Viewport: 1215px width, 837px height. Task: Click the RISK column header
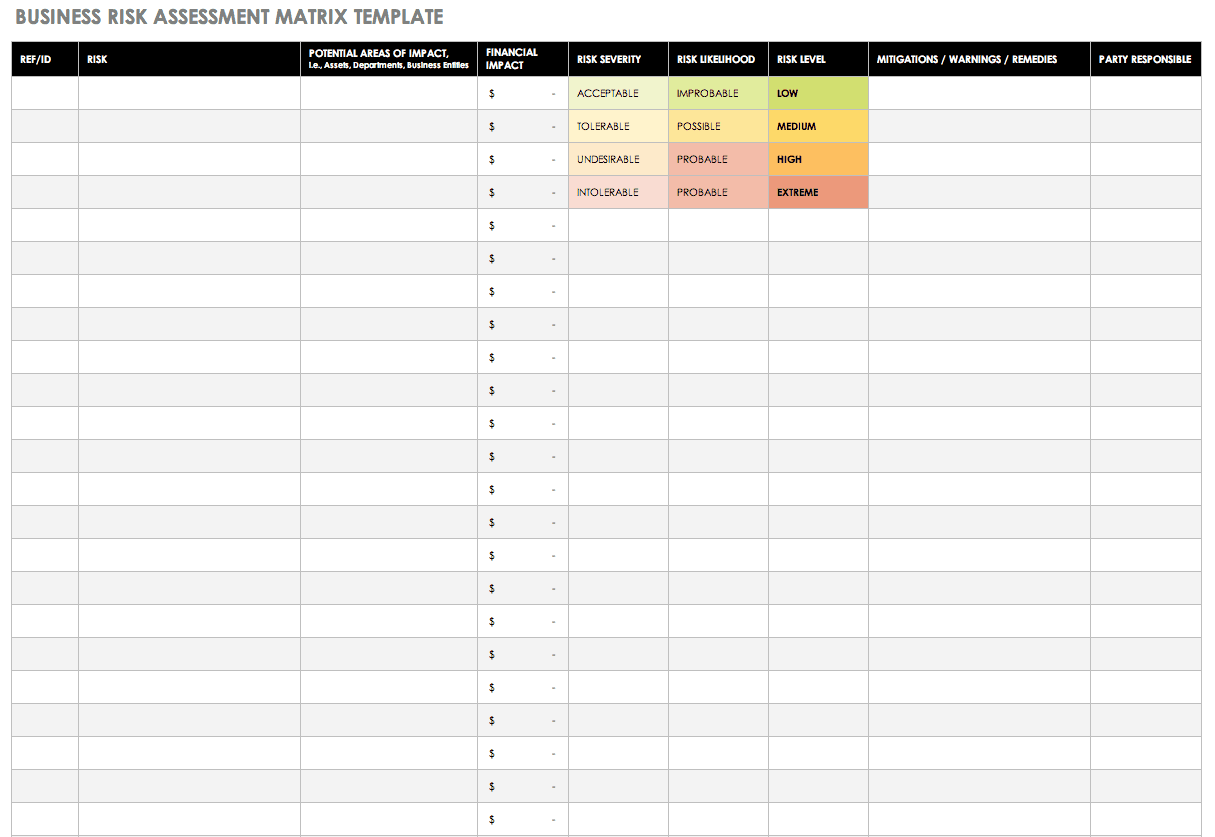click(x=188, y=59)
